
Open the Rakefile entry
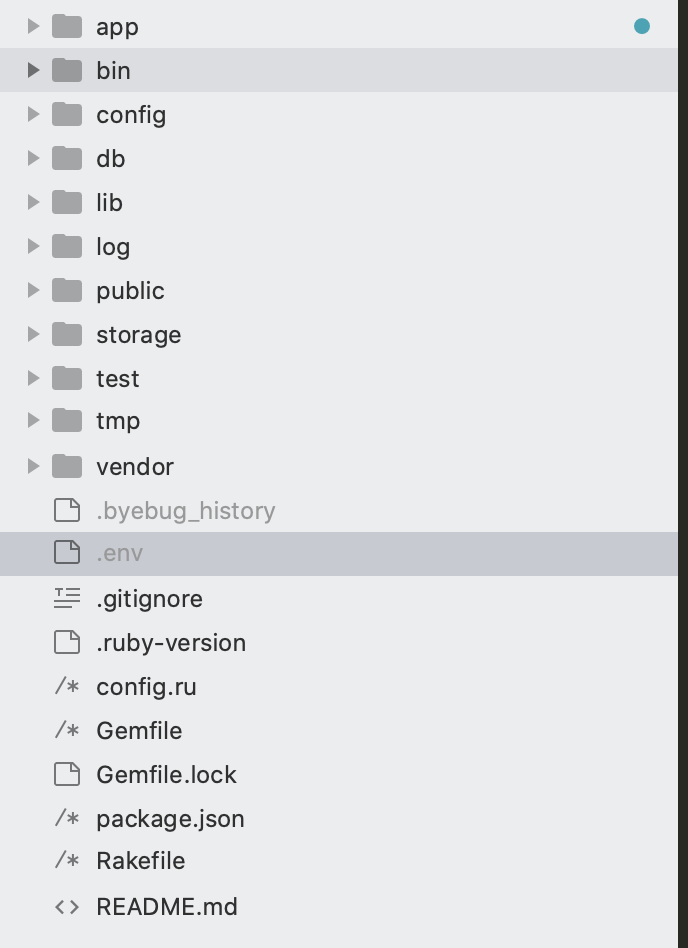click(141, 861)
